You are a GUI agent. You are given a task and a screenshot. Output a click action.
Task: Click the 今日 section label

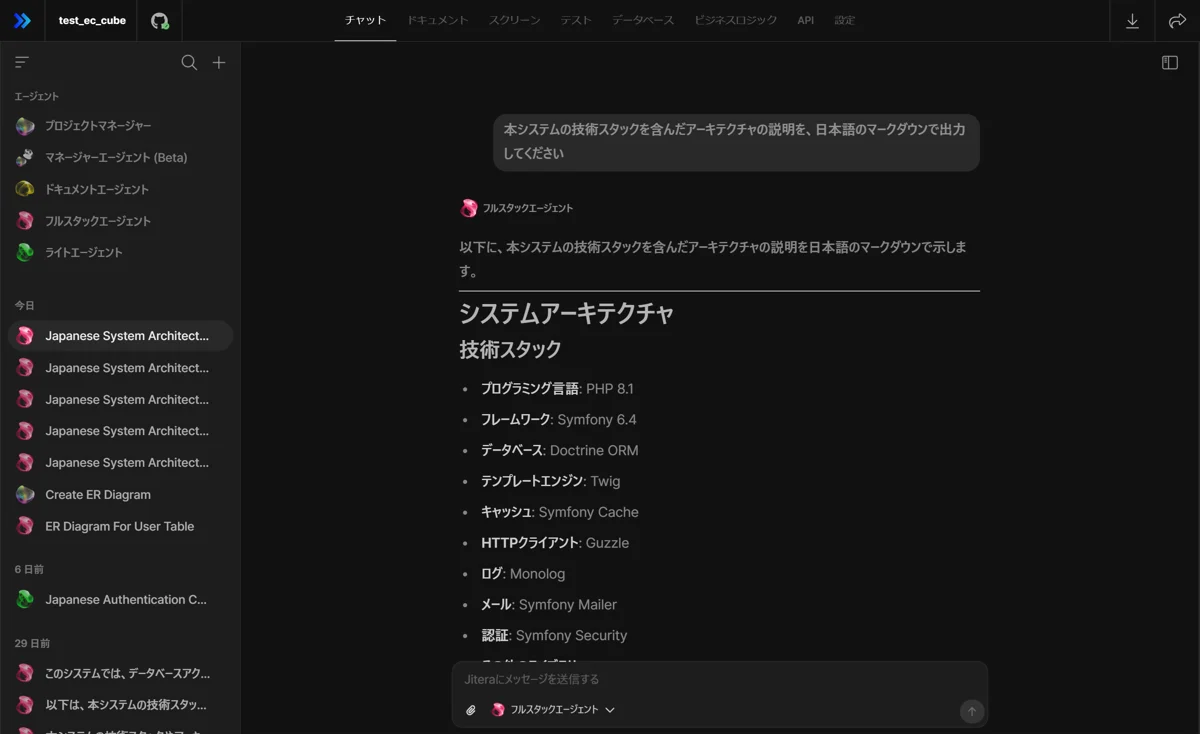pyautogui.click(x=24, y=305)
